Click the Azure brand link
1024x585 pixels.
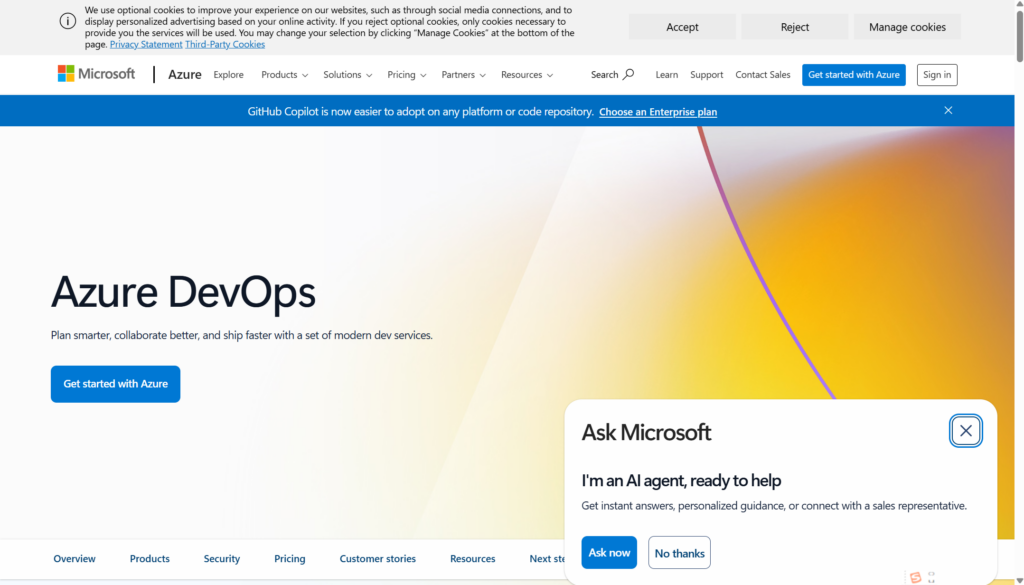(x=185, y=74)
